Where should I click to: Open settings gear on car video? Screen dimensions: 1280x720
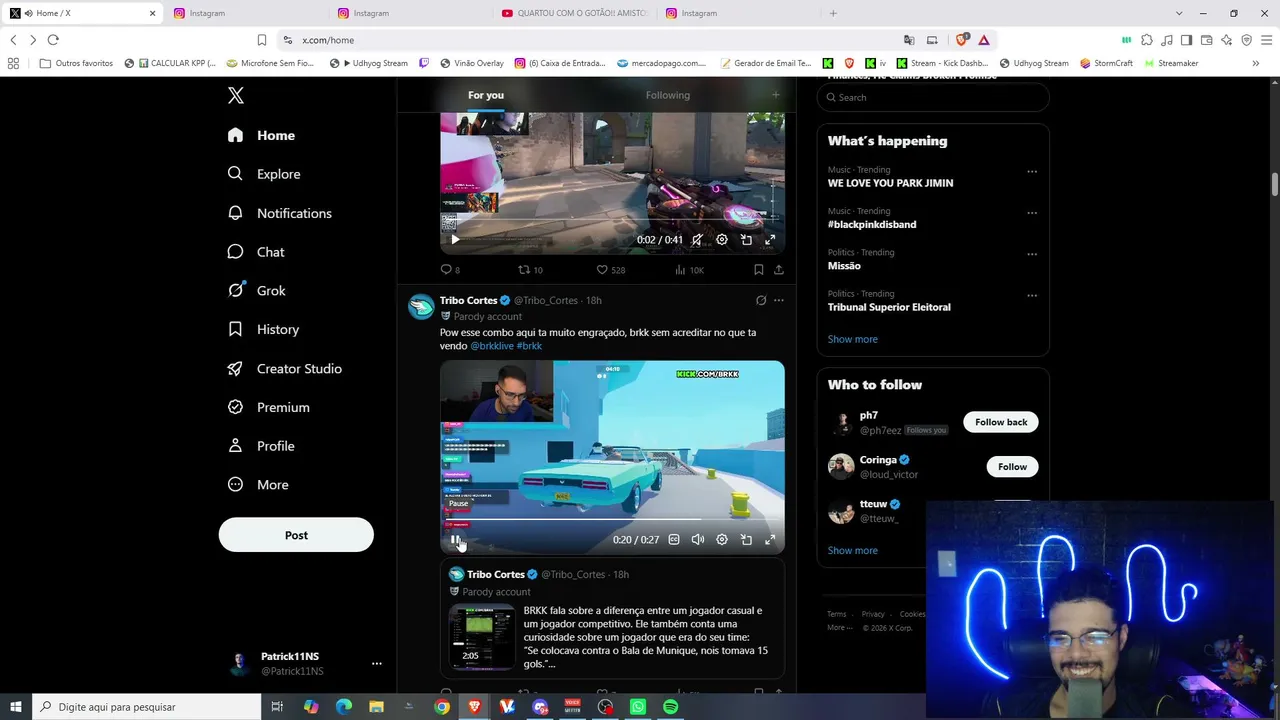722,540
